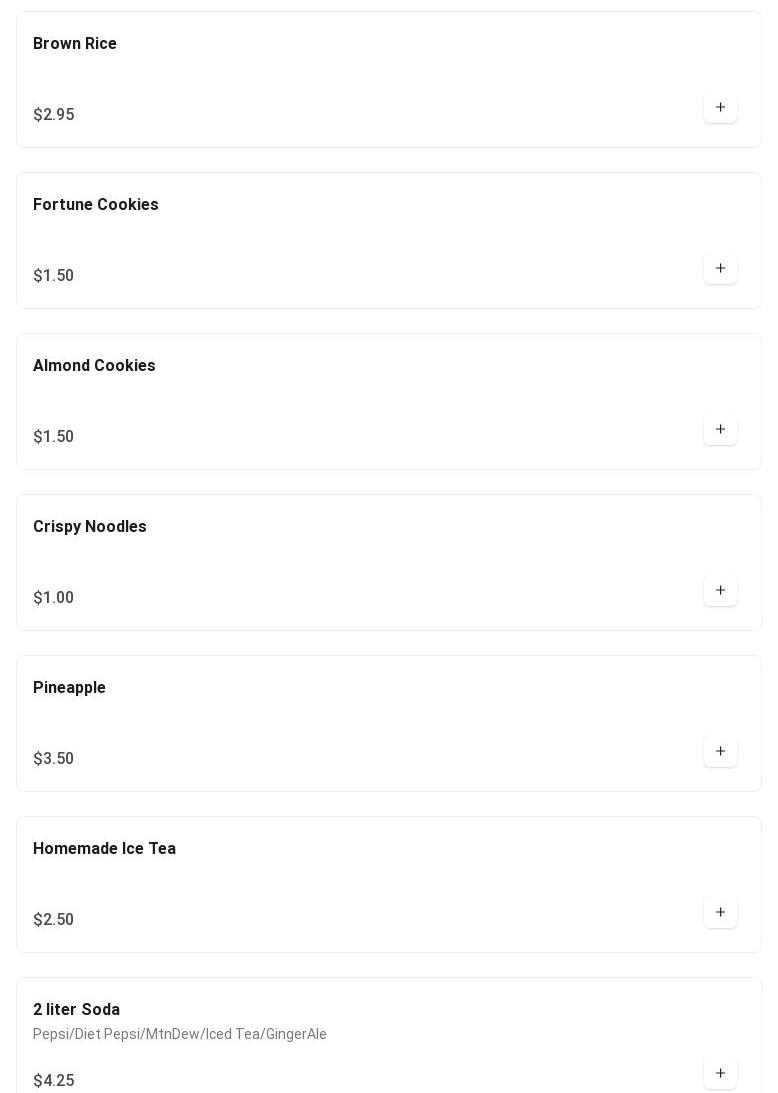Select the Pepsi/Diet Pepsi soda description text
The image size is (778, 1093).
(x=180, y=1034)
